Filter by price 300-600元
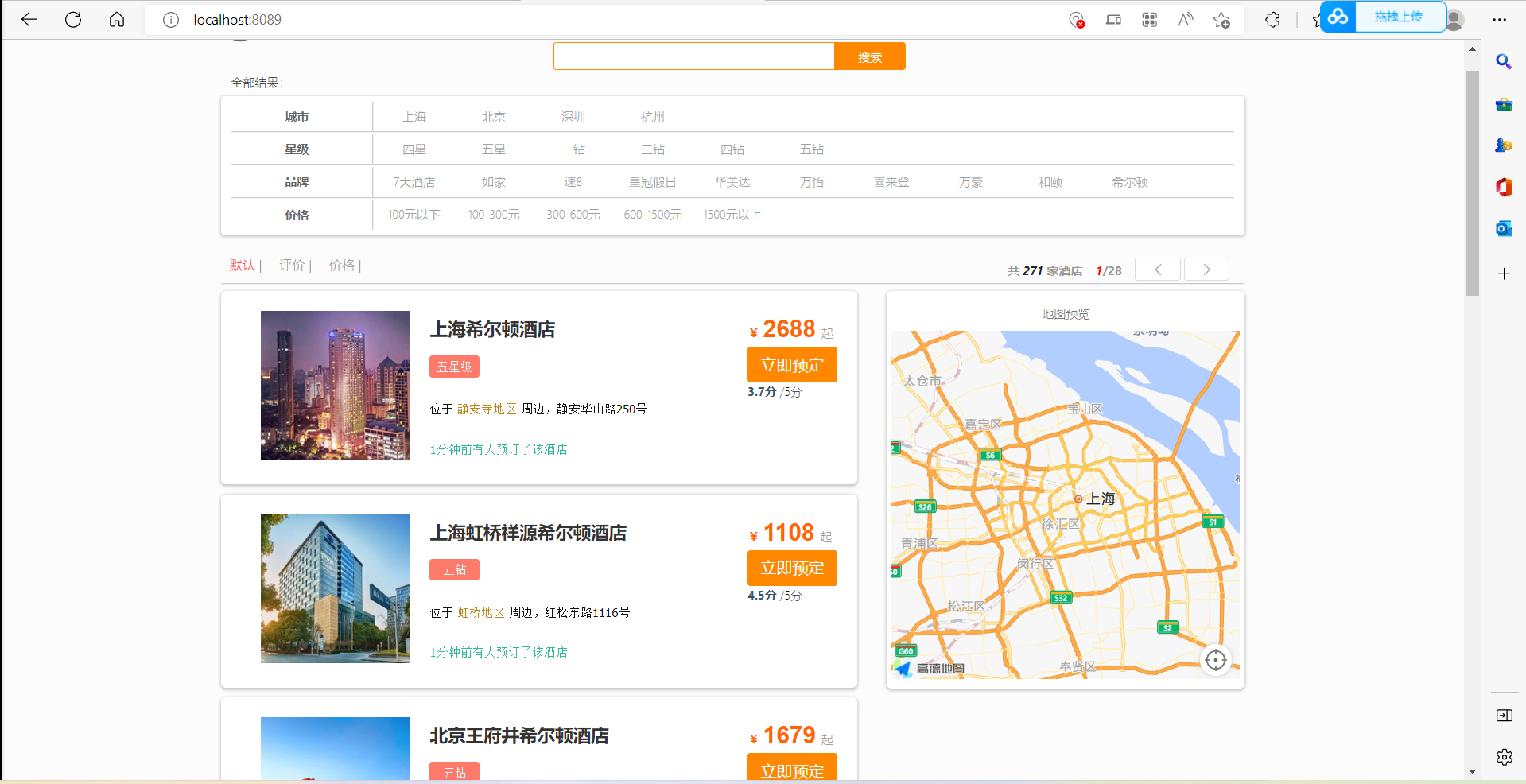The width and height of the screenshot is (1526, 784). click(x=573, y=215)
